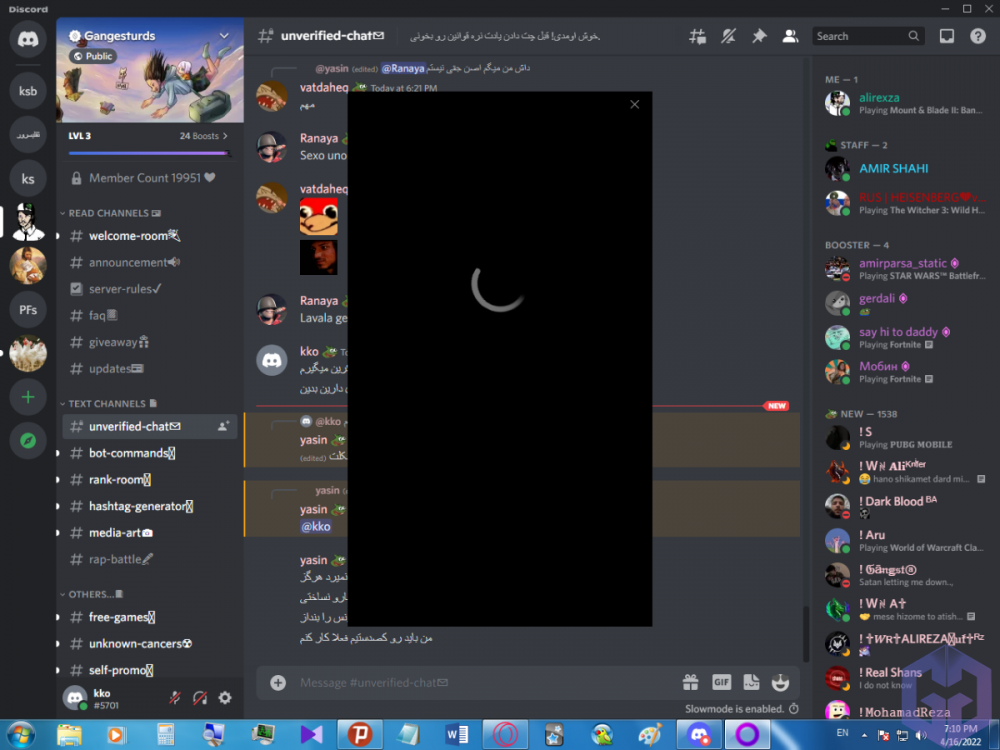The height and width of the screenshot is (750, 1000).
Task: Toggle microphone mute in user panel
Action: [175, 698]
